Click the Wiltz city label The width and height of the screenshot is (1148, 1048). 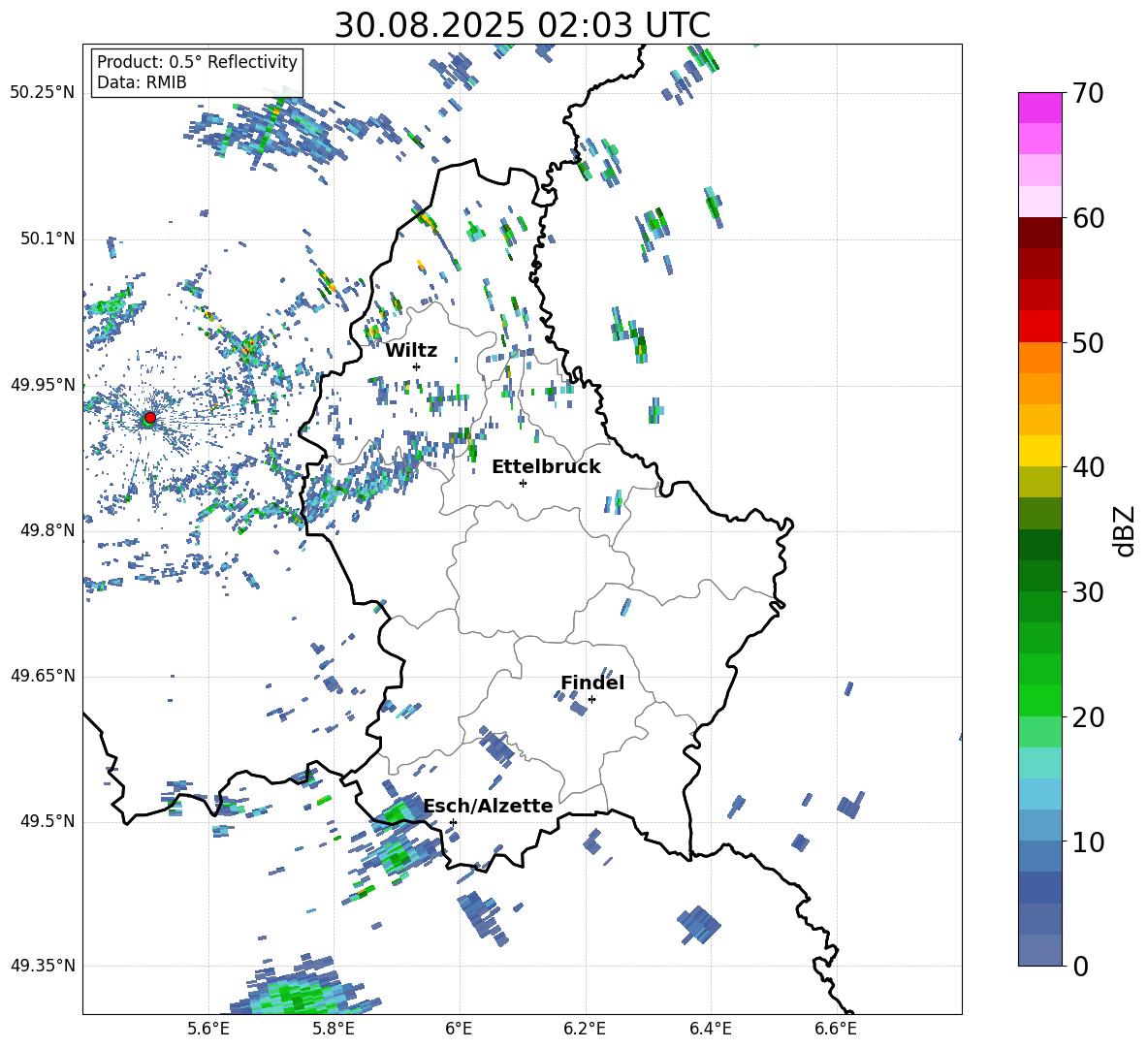[411, 351]
